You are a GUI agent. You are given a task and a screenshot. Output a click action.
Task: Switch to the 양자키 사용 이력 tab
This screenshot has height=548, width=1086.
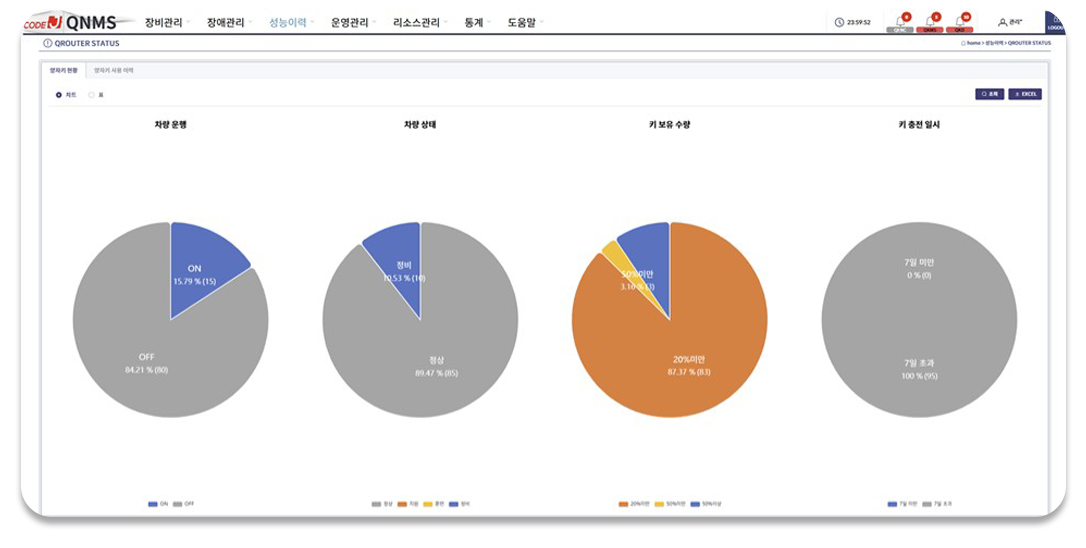114,70
